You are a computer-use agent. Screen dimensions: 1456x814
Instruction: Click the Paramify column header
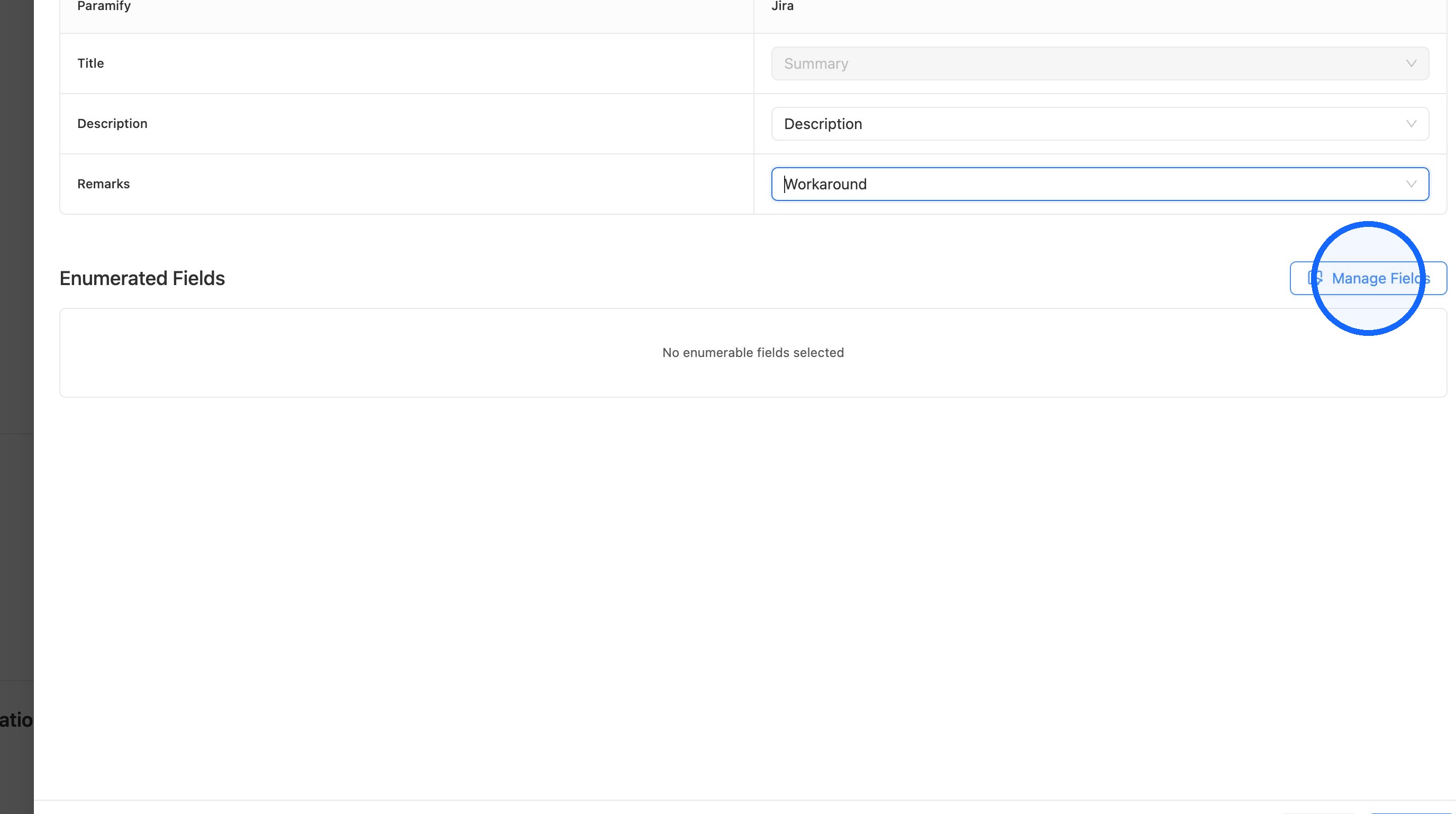[x=104, y=6]
